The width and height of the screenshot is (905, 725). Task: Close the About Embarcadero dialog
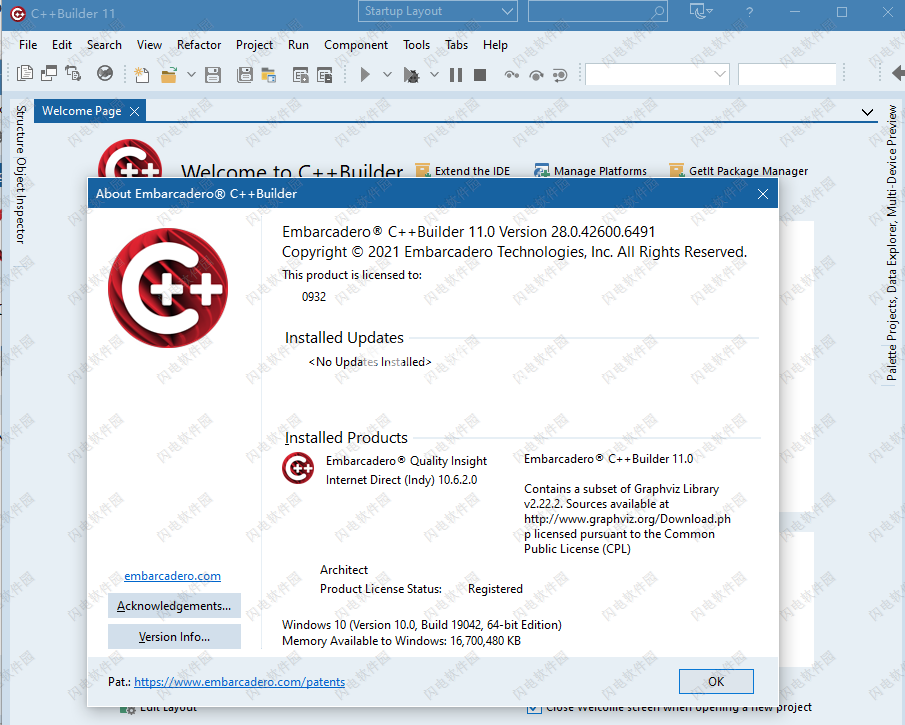coord(762,194)
